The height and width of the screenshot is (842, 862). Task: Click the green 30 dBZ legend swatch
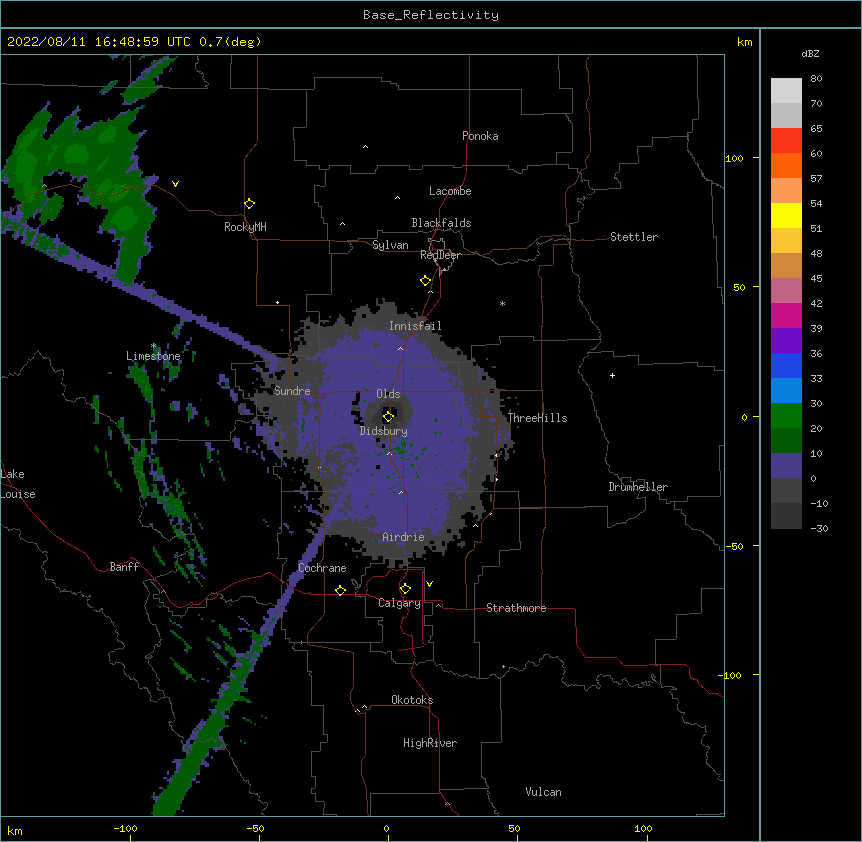coord(786,416)
